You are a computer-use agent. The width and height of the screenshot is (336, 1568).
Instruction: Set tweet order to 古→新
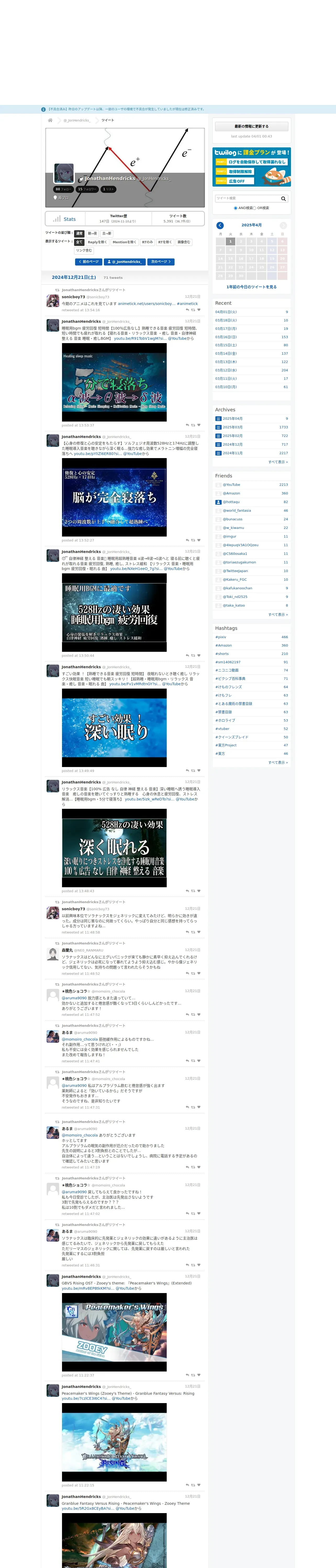[107, 234]
